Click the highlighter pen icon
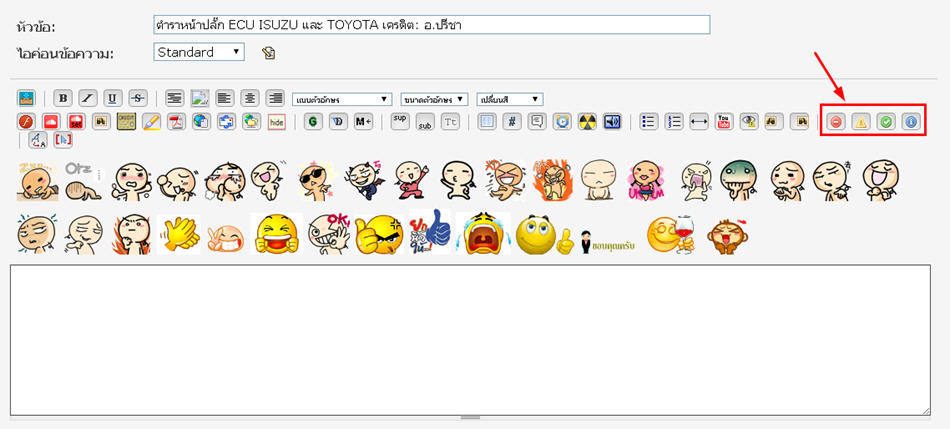This screenshot has width=950, height=429. (x=151, y=122)
